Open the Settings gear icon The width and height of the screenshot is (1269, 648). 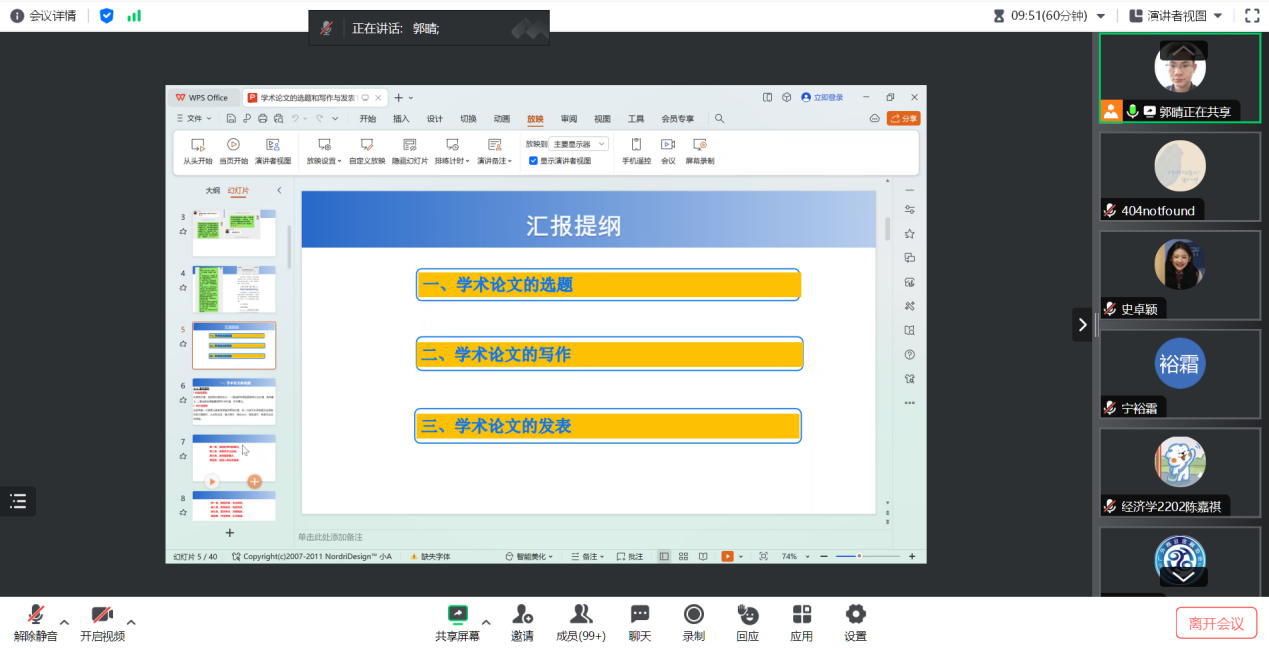coord(855,614)
